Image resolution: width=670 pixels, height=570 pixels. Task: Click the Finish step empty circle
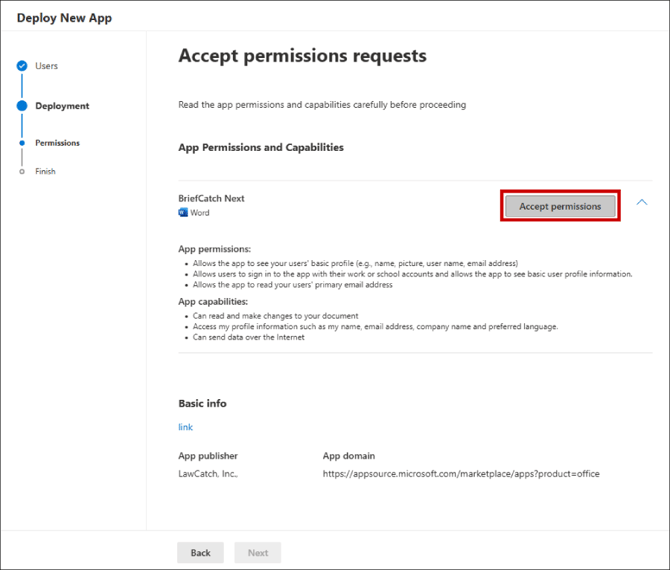coord(22,171)
